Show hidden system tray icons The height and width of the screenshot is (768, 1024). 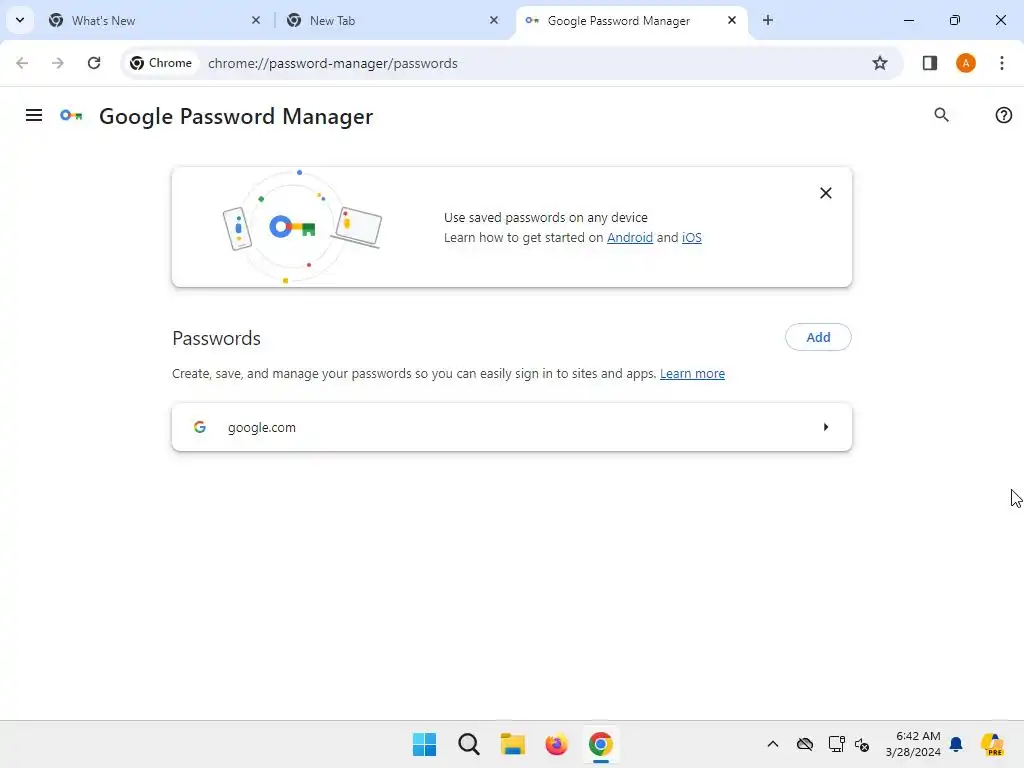pos(772,744)
